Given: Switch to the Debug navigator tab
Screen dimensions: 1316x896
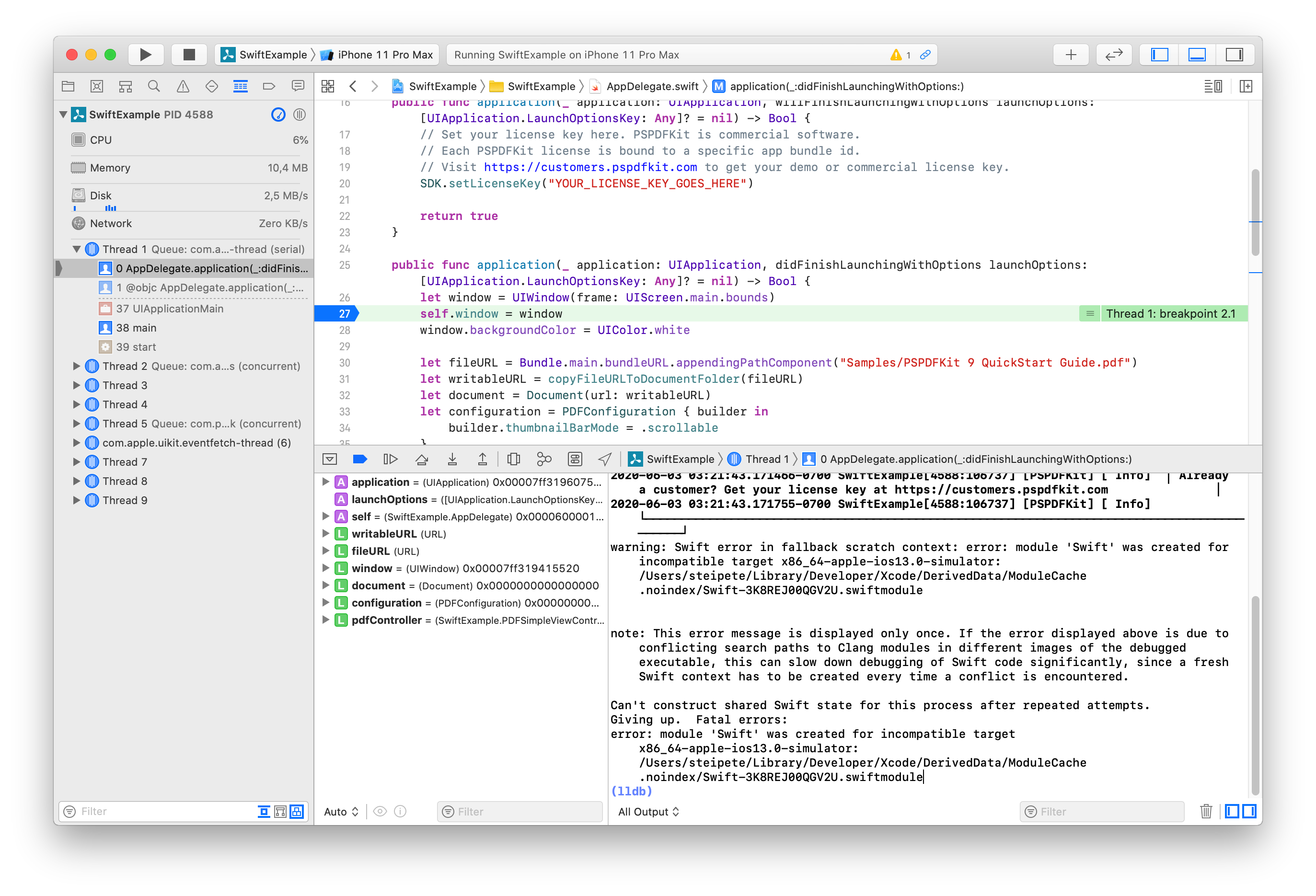Looking at the screenshot, I should pyautogui.click(x=240, y=86).
